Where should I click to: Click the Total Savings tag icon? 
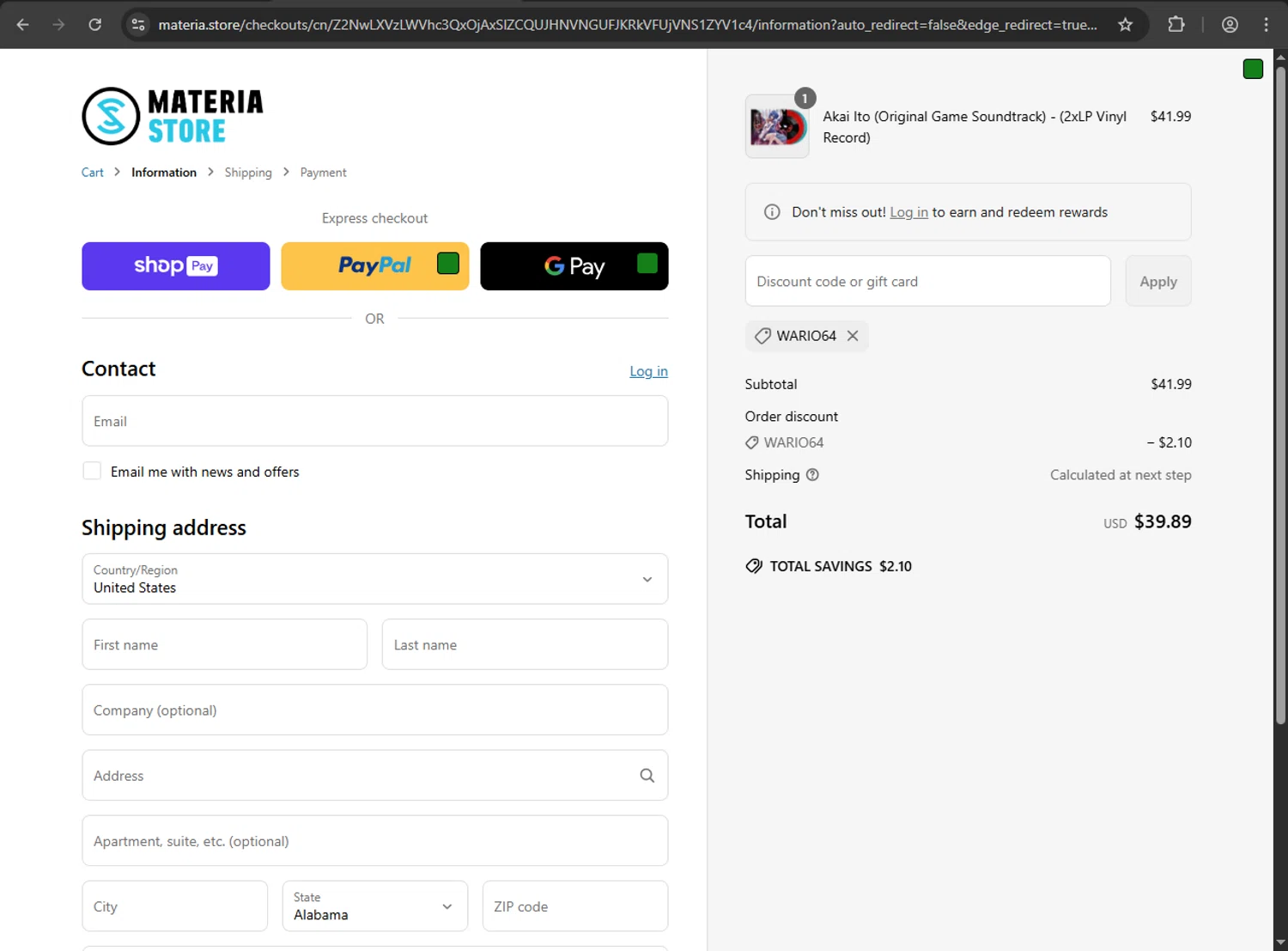754,566
